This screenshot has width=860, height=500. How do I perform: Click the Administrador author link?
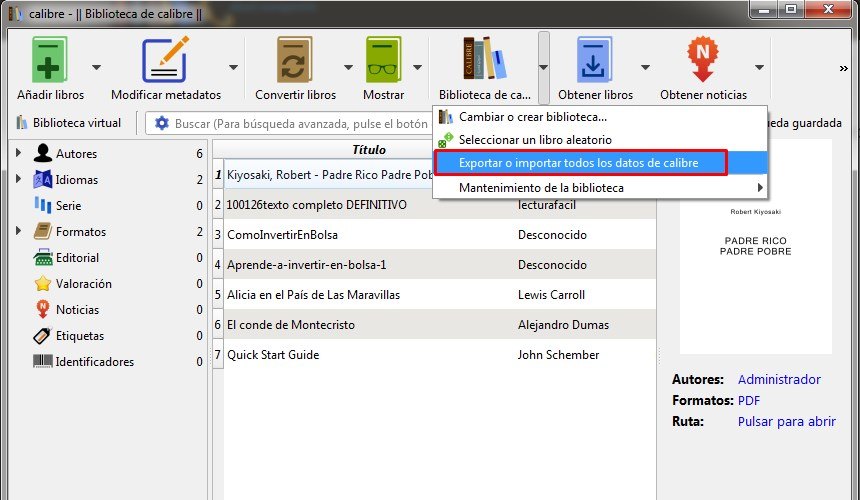click(779, 380)
